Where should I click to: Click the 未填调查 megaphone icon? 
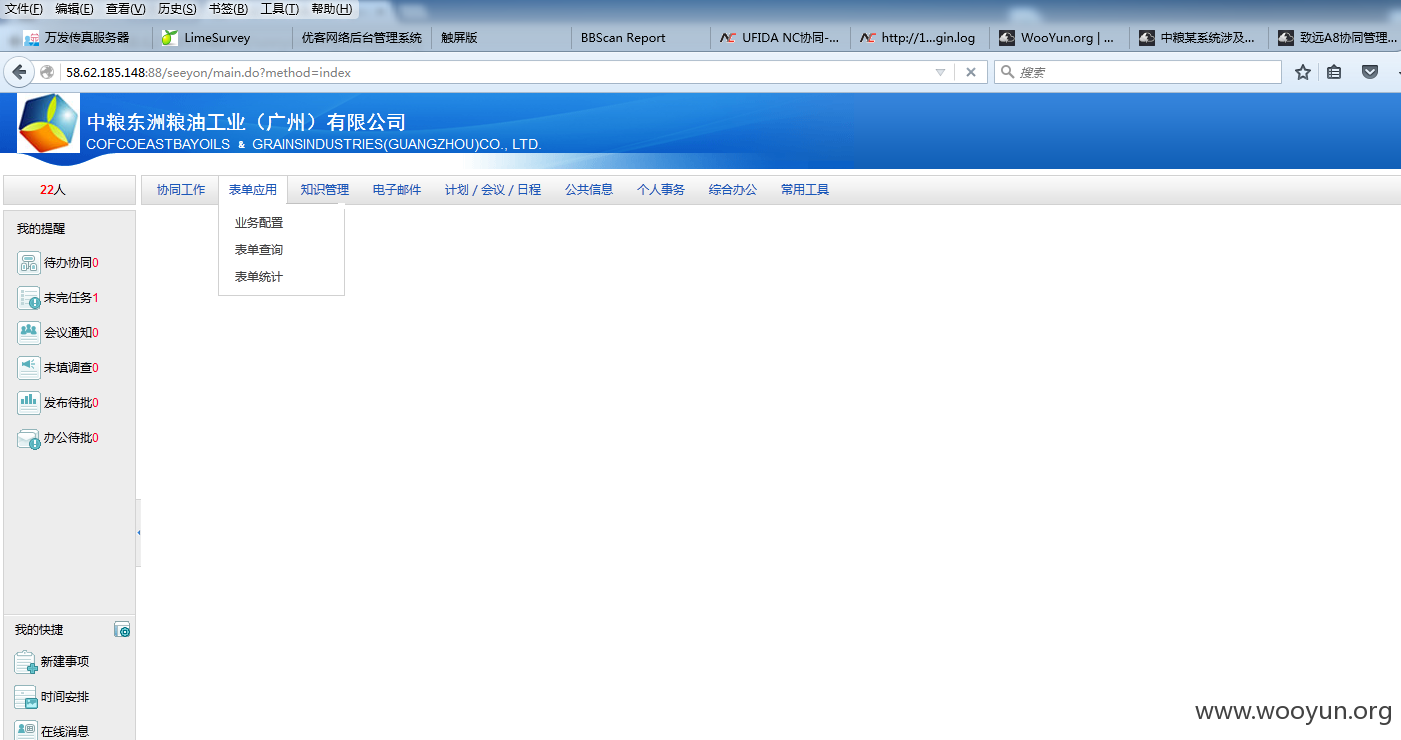(x=29, y=368)
